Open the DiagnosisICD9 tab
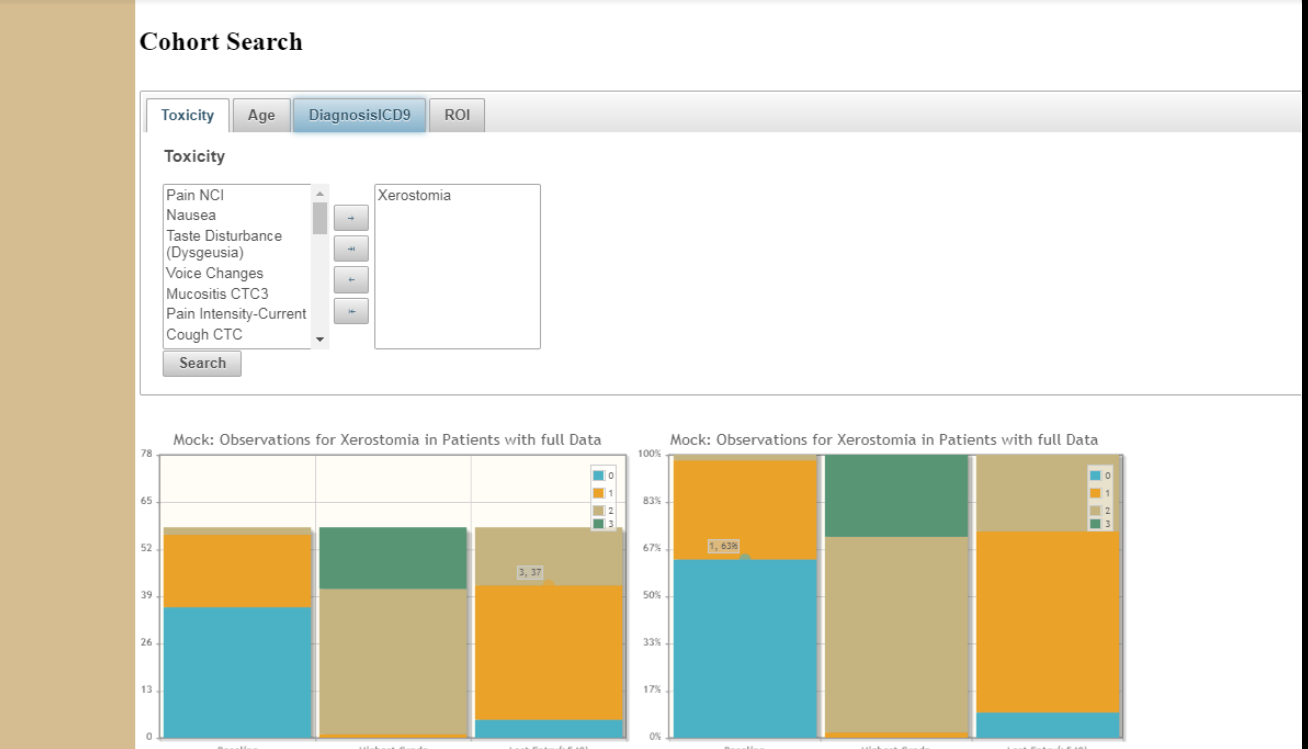 tap(359, 115)
